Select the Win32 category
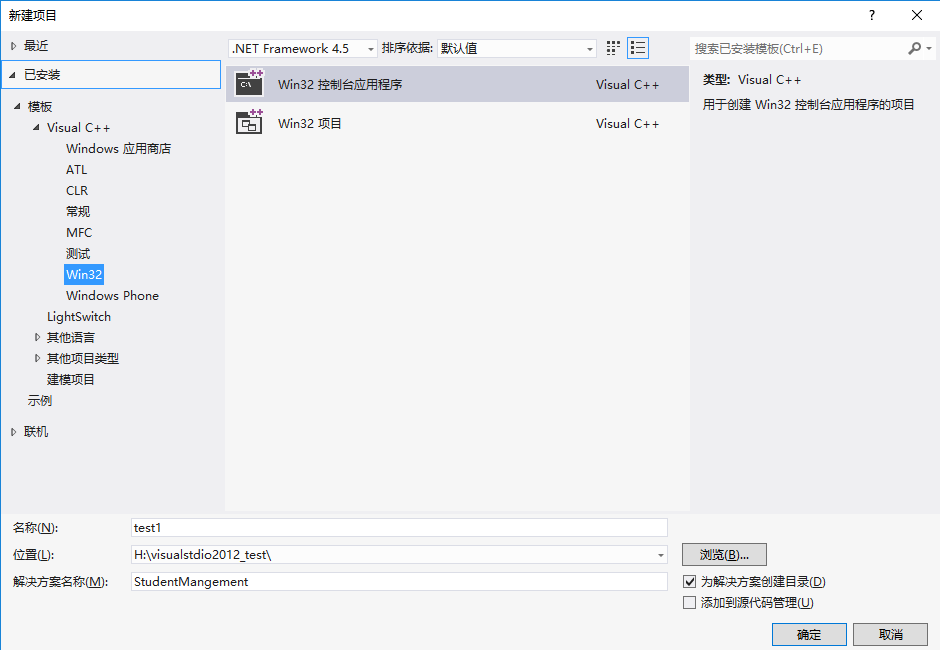940x650 pixels. (x=84, y=275)
